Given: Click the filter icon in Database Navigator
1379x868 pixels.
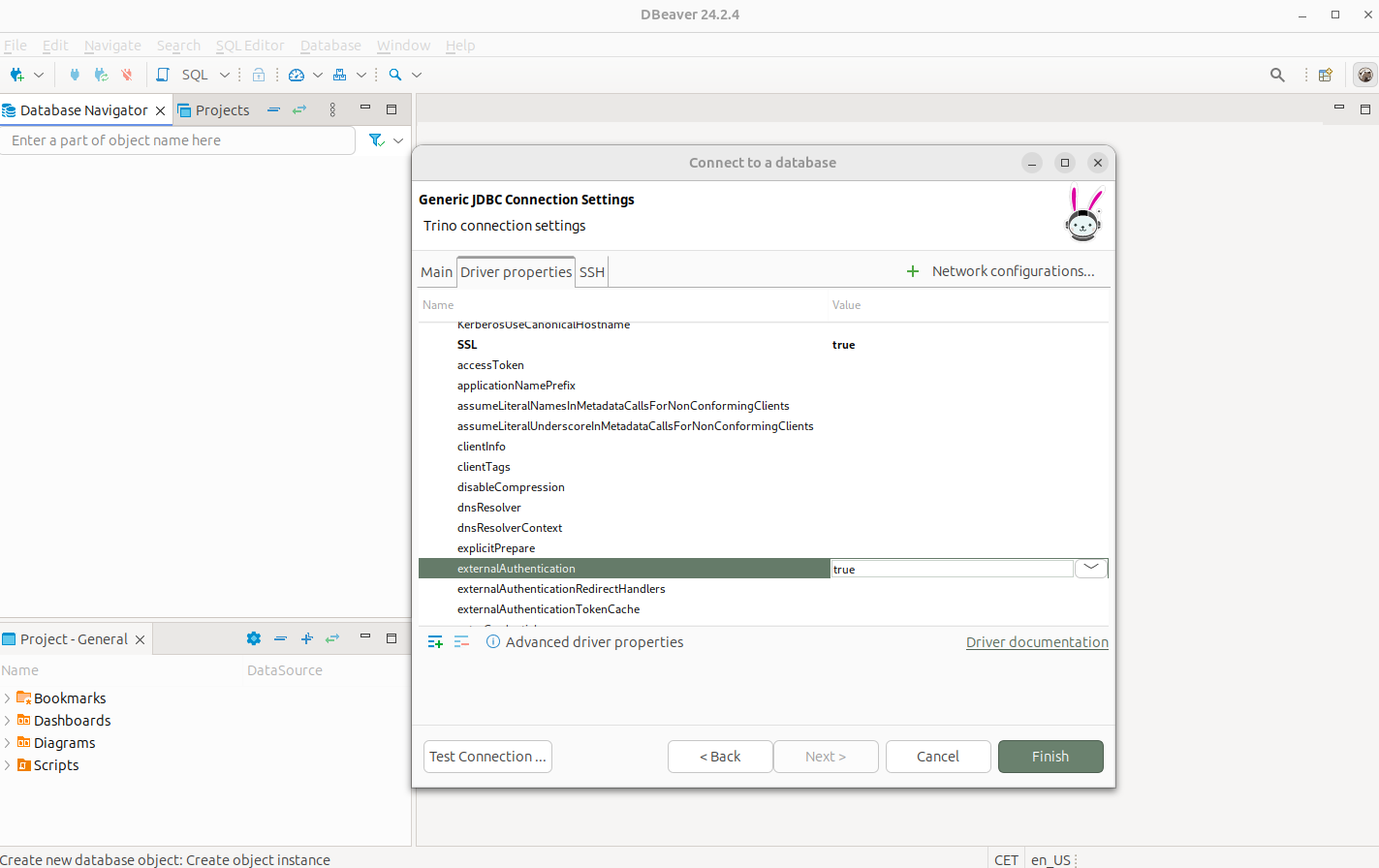Looking at the screenshot, I should coord(377,140).
